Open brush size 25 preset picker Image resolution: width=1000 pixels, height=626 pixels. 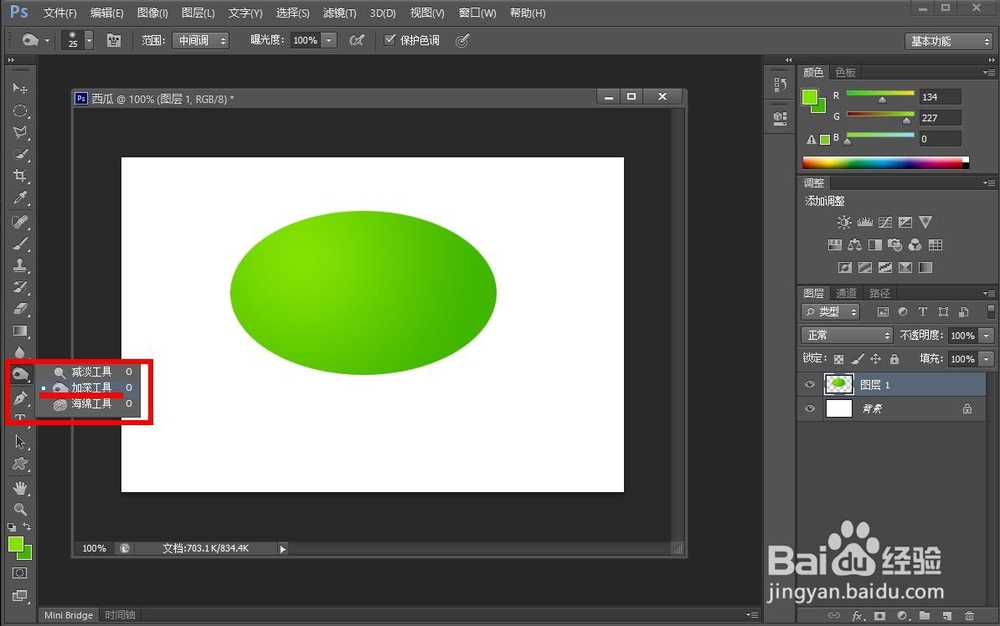click(x=89, y=40)
